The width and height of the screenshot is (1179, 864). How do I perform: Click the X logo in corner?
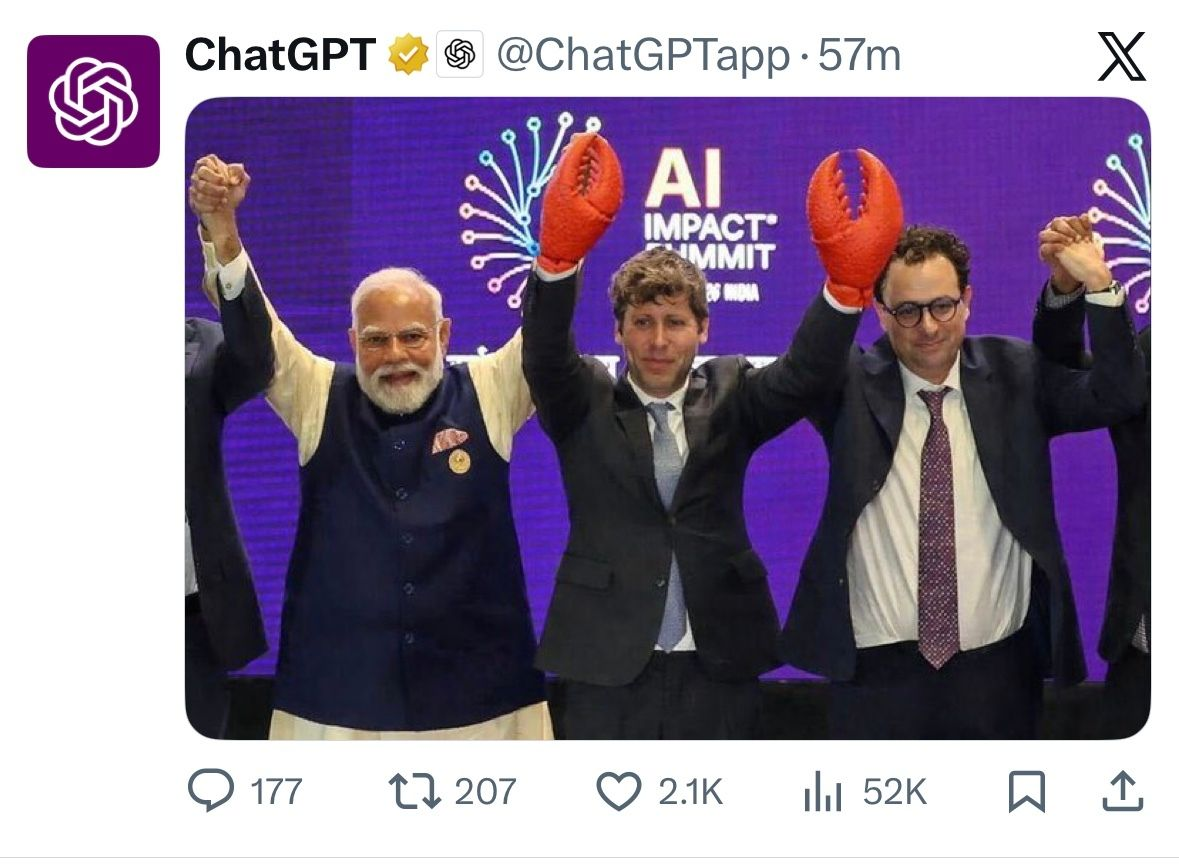click(x=1121, y=56)
